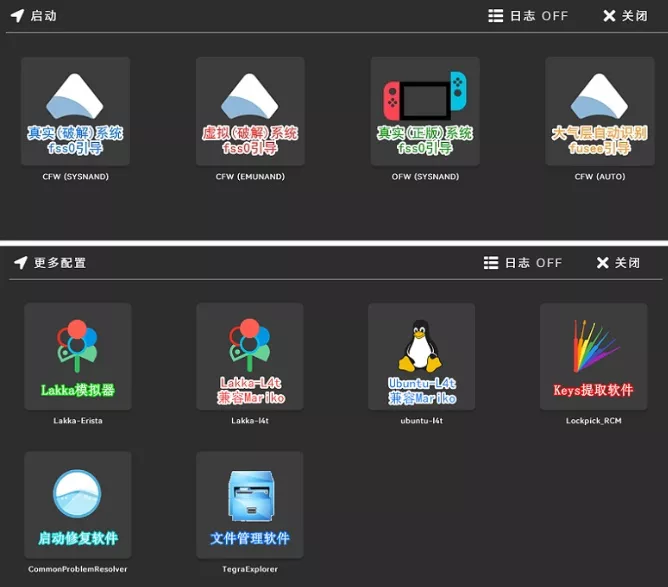Image resolution: width=668 pixels, height=587 pixels.
Task: Click the Lakka-Erista caption
Action: pyautogui.click(x=78, y=421)
